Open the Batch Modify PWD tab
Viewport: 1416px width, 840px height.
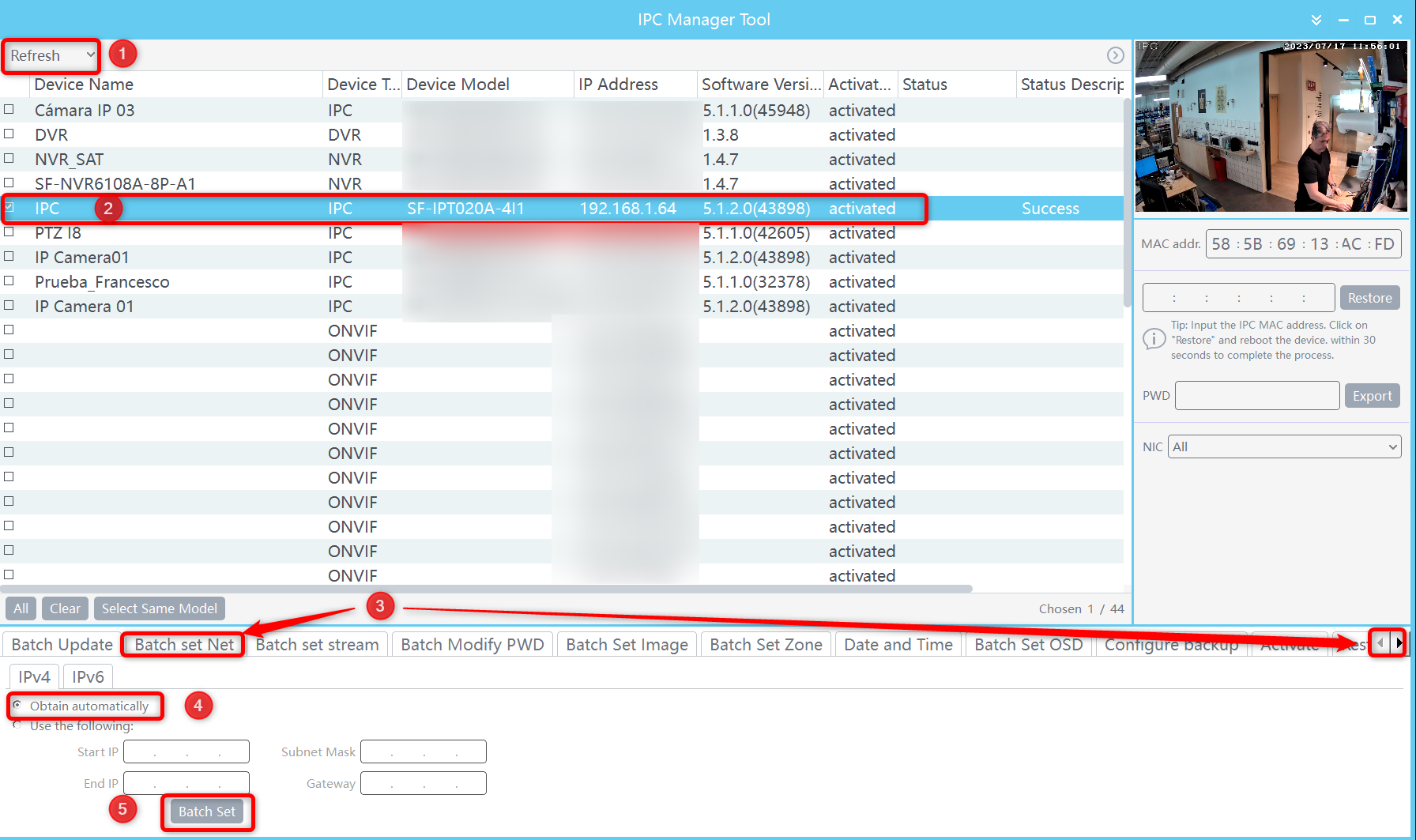click(472, 644)
